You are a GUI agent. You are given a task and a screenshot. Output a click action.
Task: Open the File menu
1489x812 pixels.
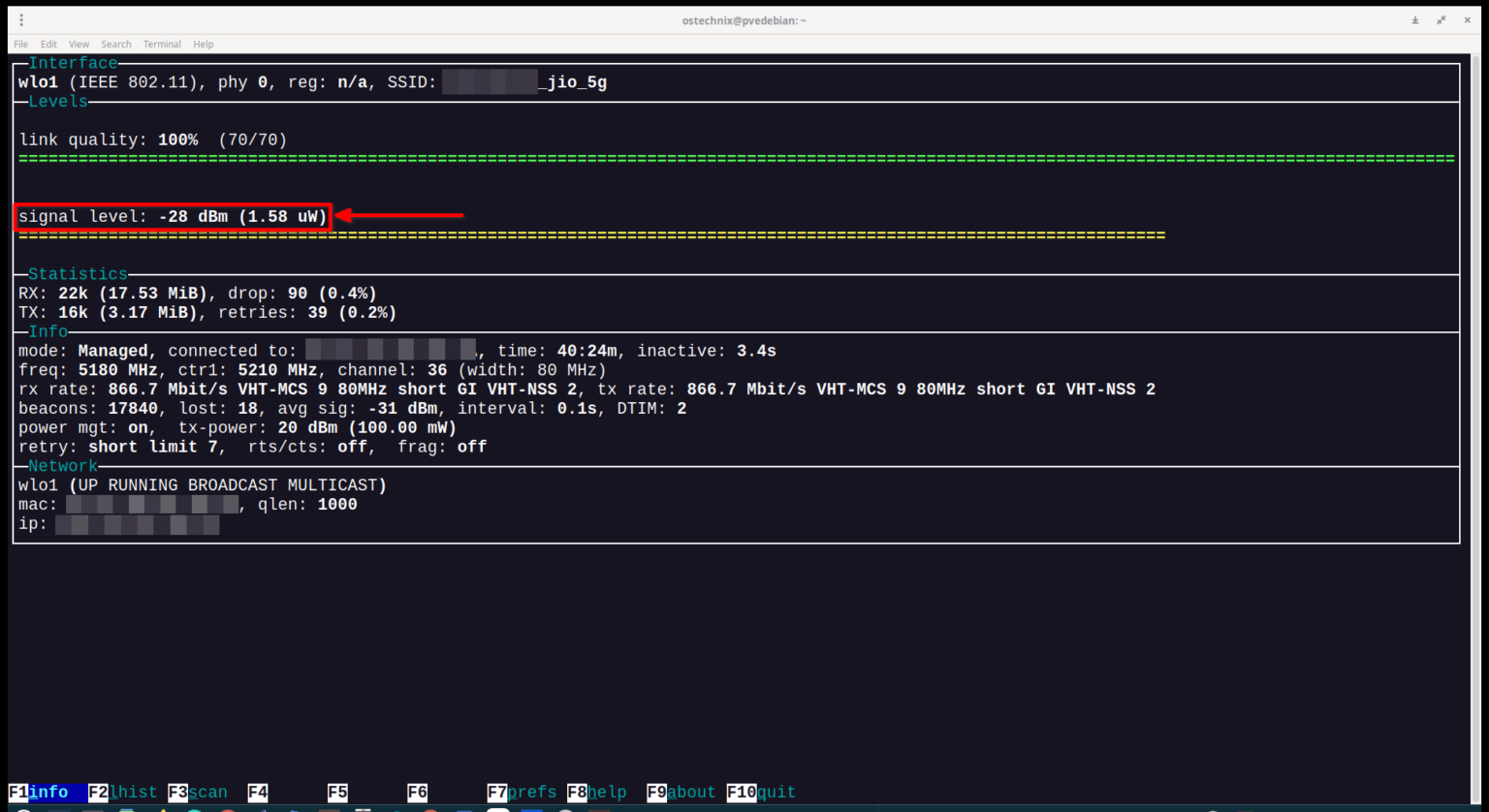(x=20, y=44)
